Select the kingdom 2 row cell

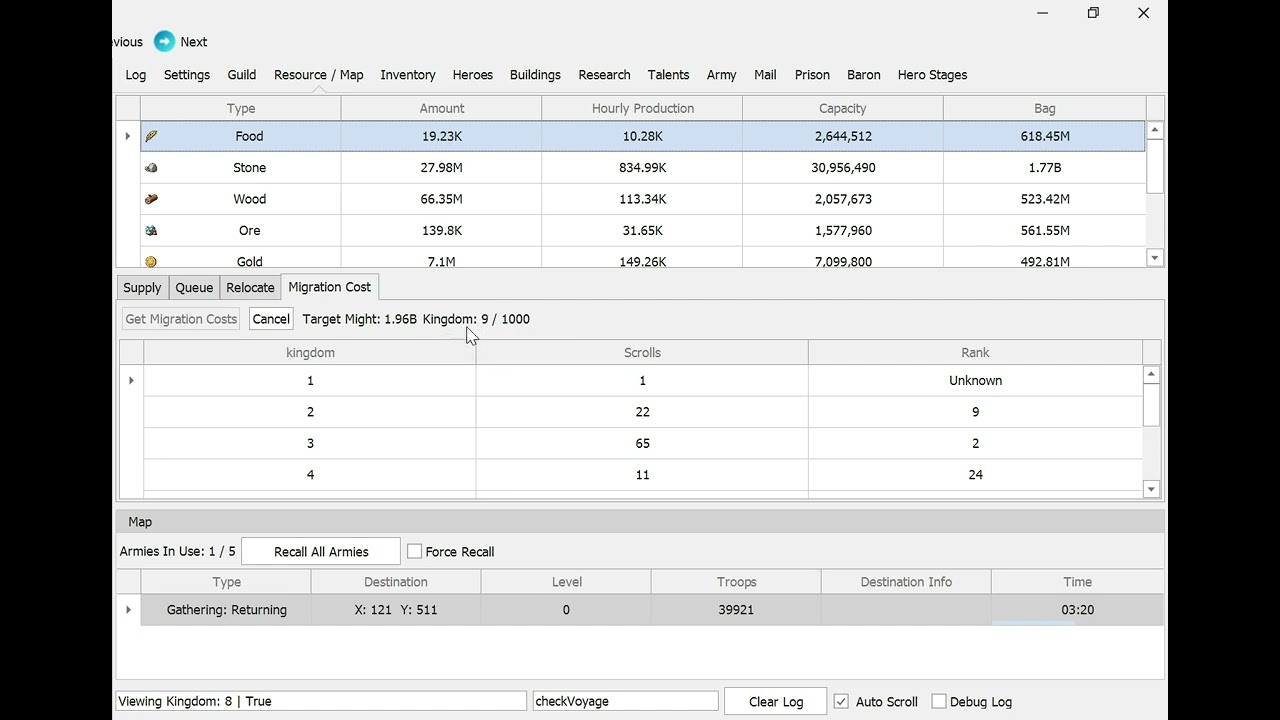[x=310, y=412]
